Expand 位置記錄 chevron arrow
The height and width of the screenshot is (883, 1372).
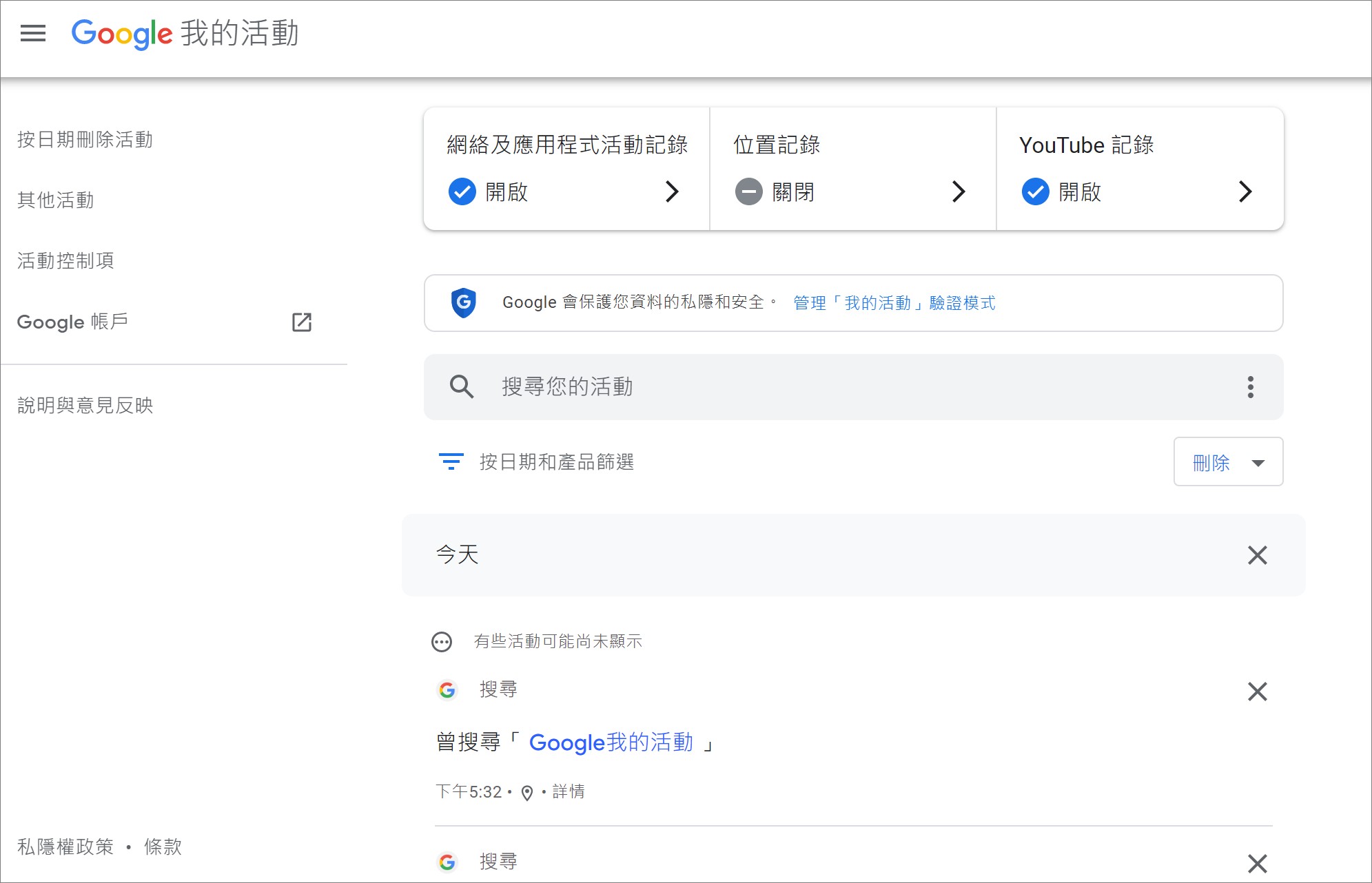pyautogui.click(x=959, y=191)
